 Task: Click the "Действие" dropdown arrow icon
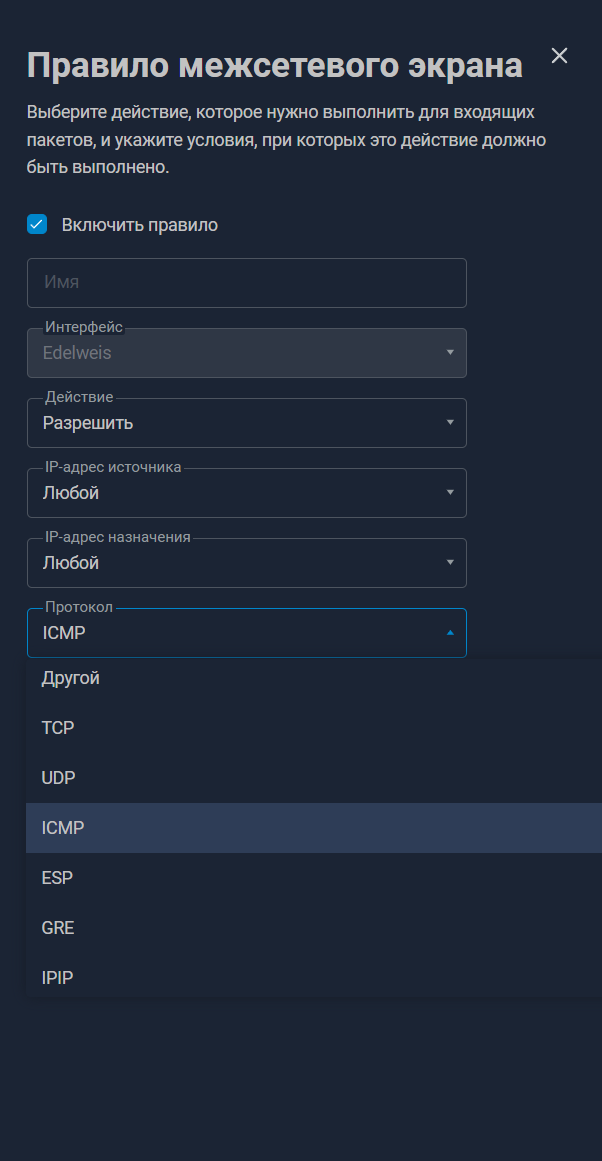pyautogui.click(x=450, y=423)
